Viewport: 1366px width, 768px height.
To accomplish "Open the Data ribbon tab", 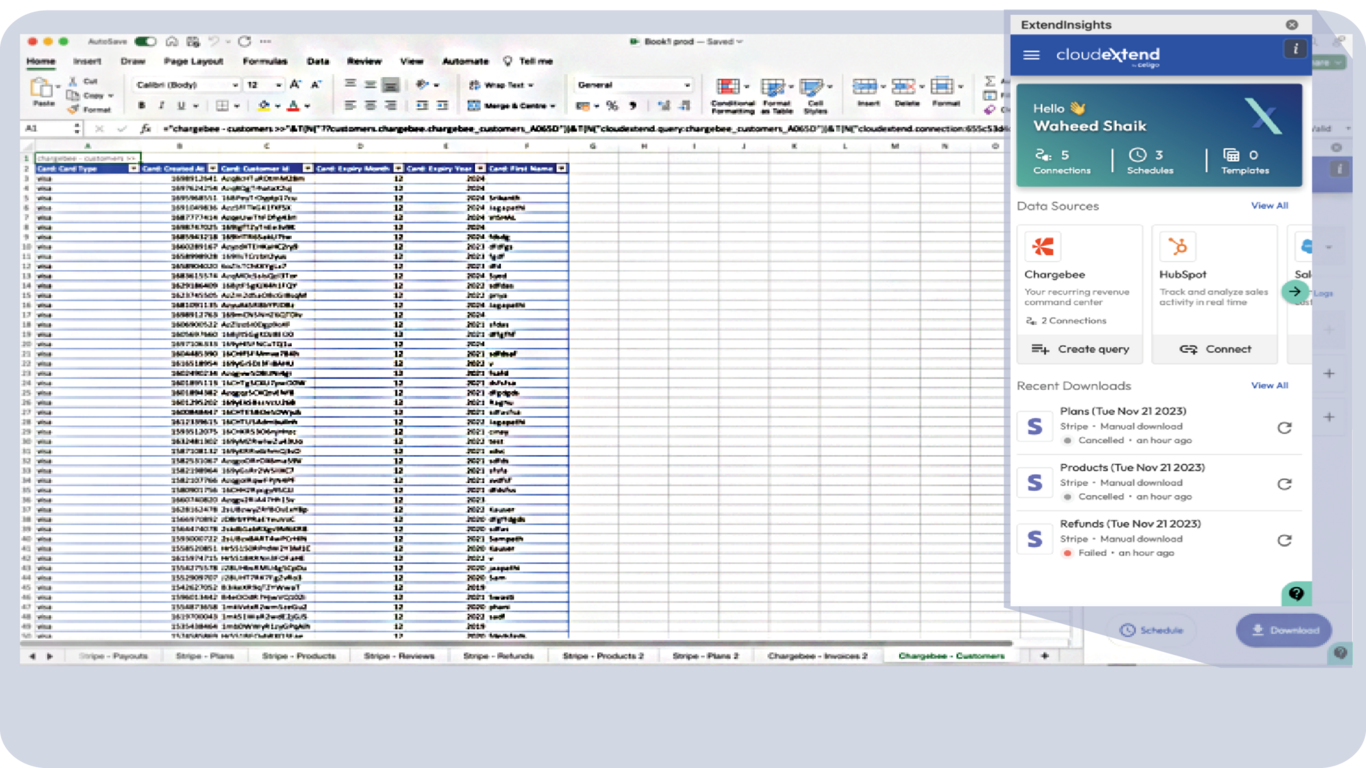I will point(318,61).
